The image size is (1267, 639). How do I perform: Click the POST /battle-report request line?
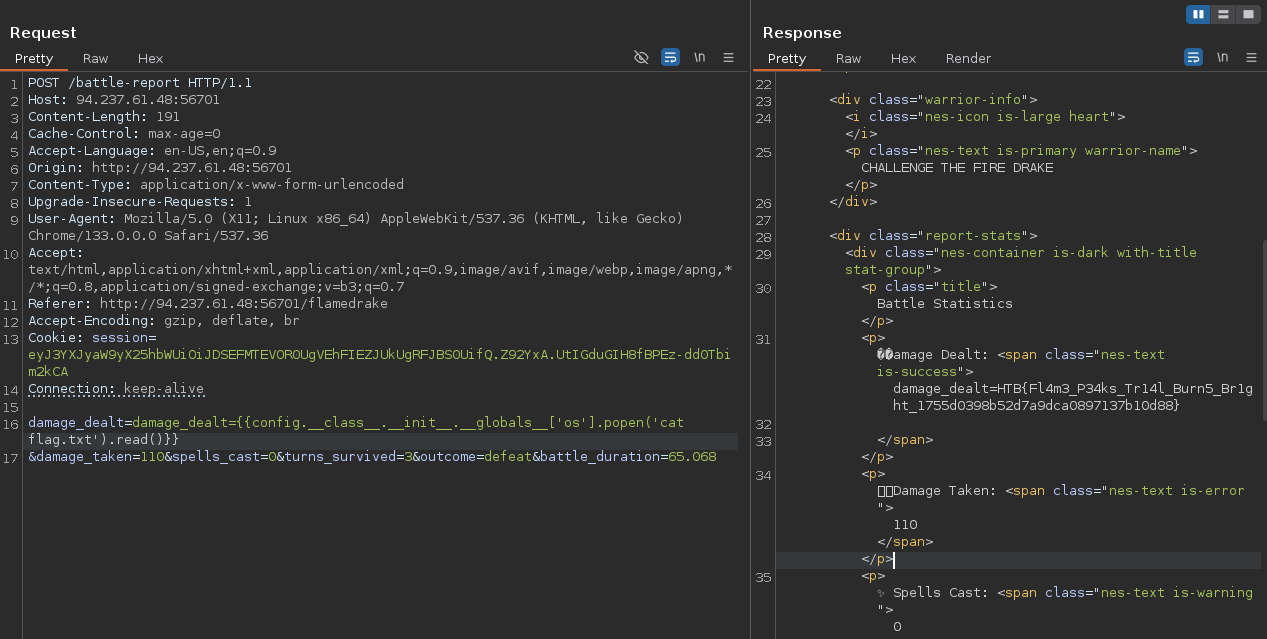pyautogui.click(x=140, y=83)
